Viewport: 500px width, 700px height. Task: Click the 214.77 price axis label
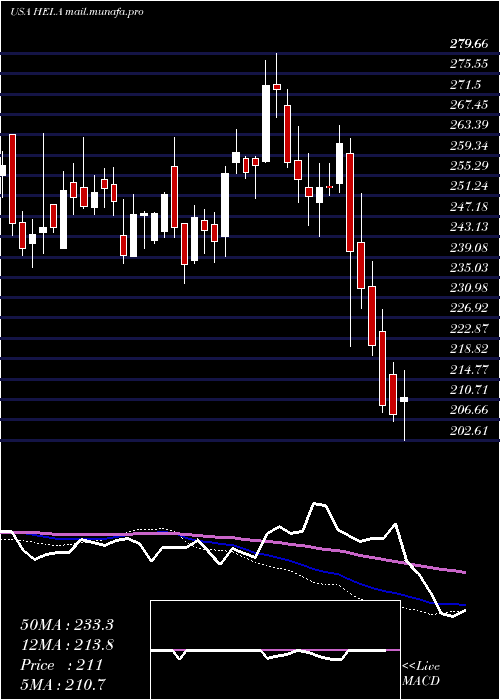pyautogui.click(x=469, y=369)
